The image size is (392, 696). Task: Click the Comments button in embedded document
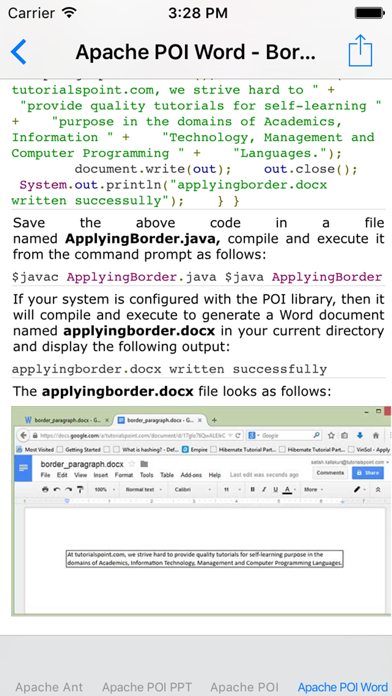(x=330, y=473)
